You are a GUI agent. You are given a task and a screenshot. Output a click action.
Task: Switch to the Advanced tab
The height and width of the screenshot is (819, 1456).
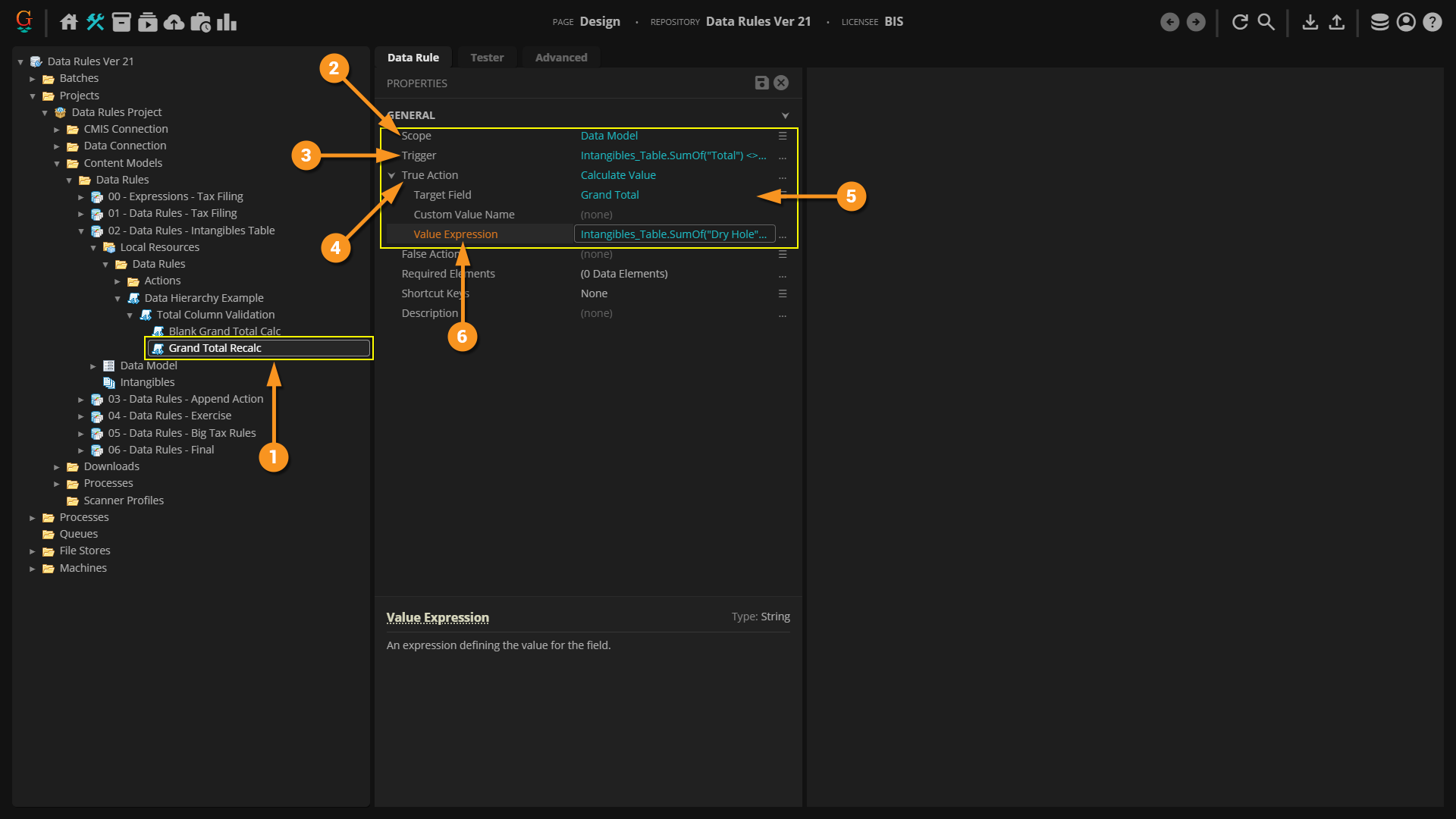click(560, 58)
